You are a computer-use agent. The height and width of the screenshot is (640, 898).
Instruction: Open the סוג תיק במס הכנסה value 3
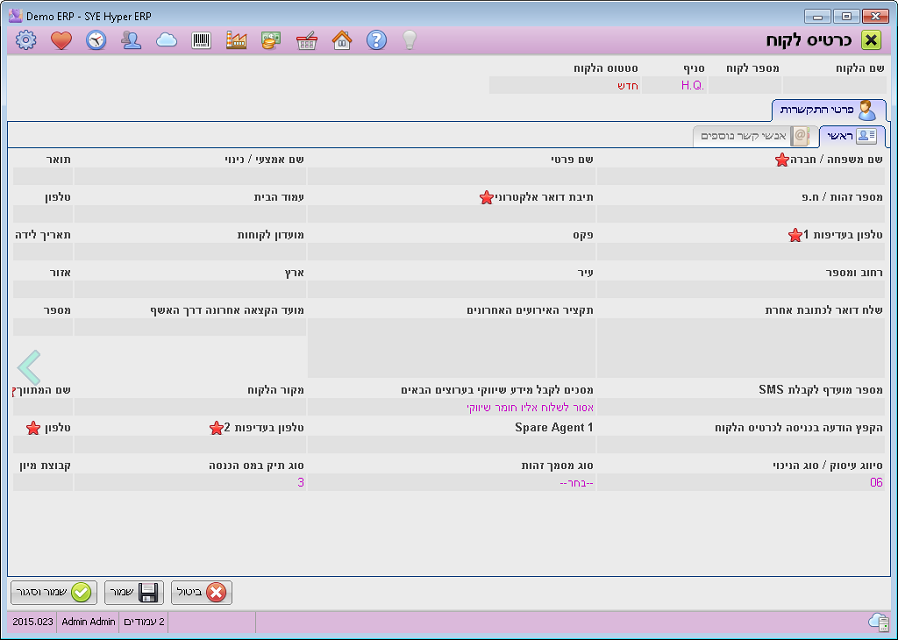[x=190, y=483]
